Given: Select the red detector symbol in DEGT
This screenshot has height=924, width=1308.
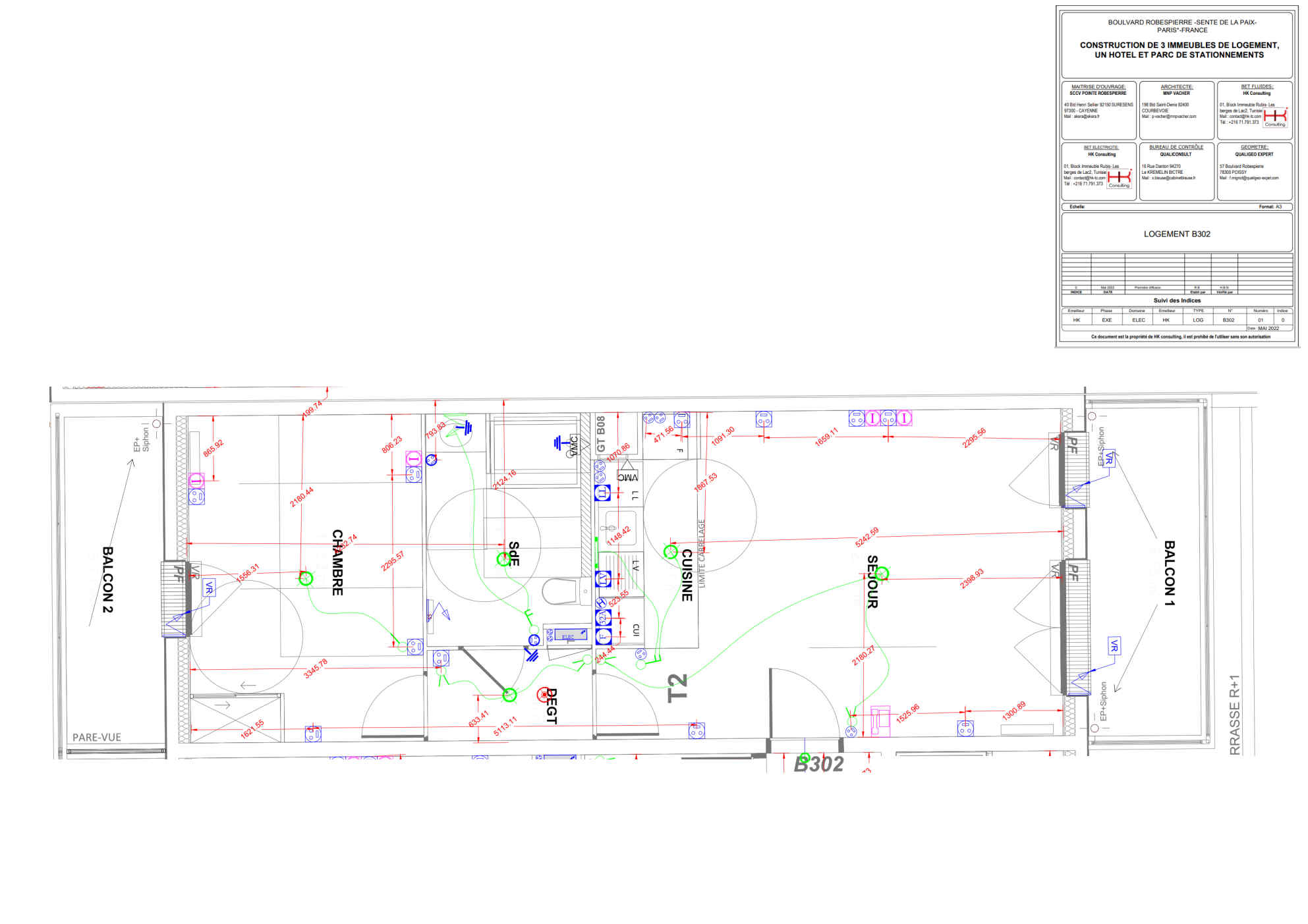Looking at the screenshot, I should pos(544,693).
